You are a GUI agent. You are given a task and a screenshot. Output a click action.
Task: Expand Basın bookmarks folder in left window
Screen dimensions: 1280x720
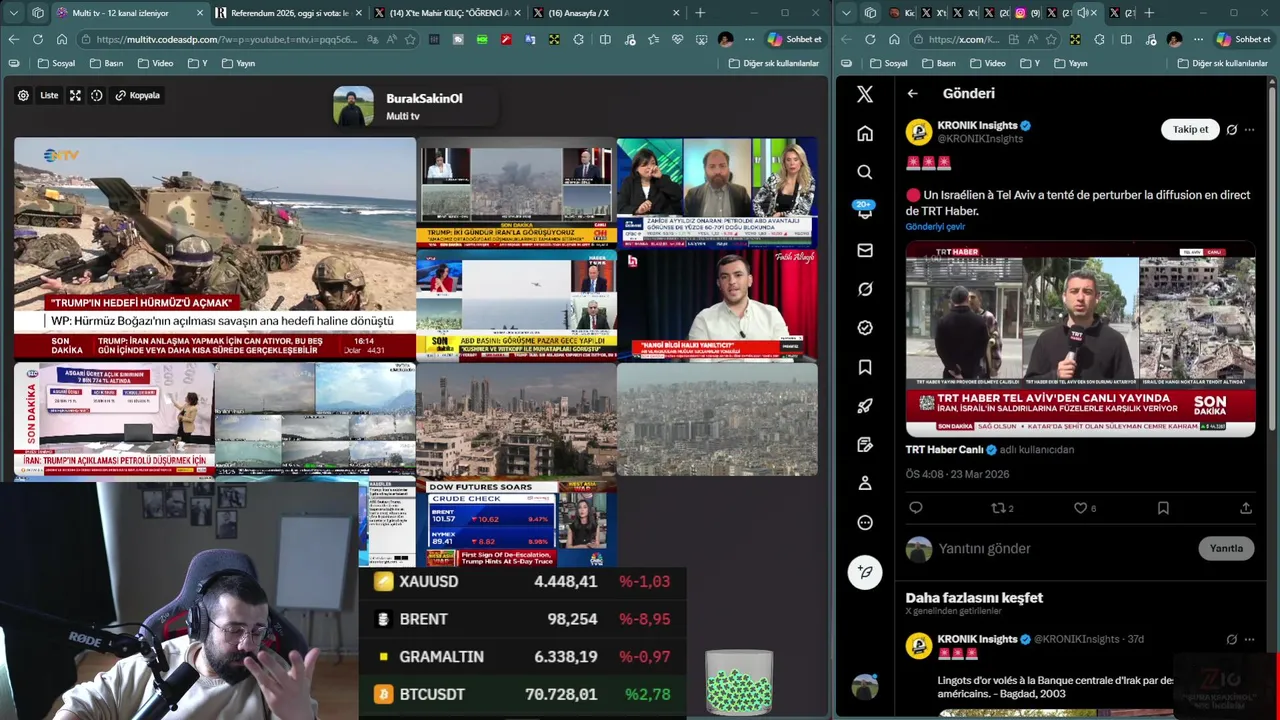[x=106, y=63]
